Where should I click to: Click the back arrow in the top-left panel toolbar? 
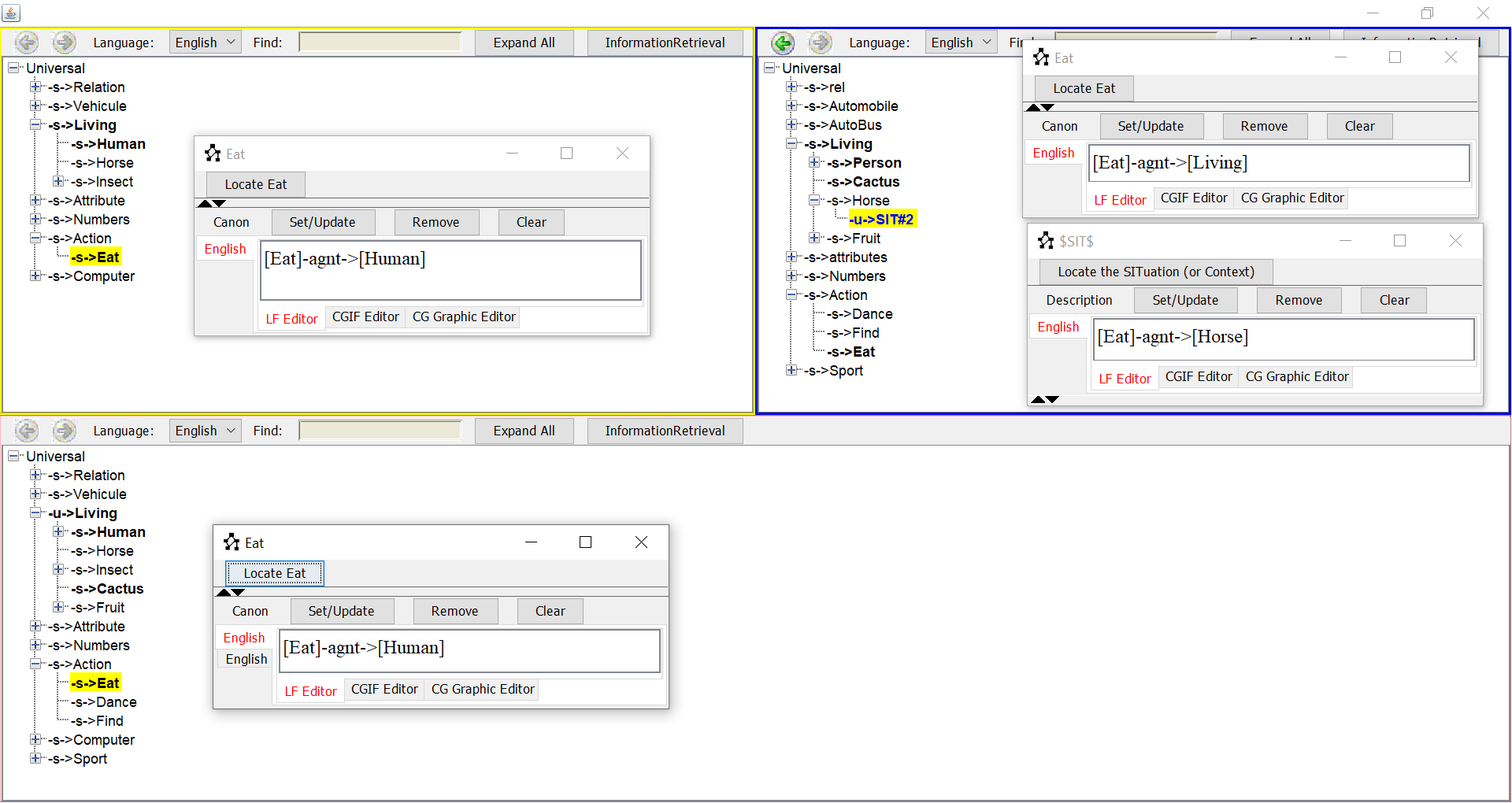[27, 43]
